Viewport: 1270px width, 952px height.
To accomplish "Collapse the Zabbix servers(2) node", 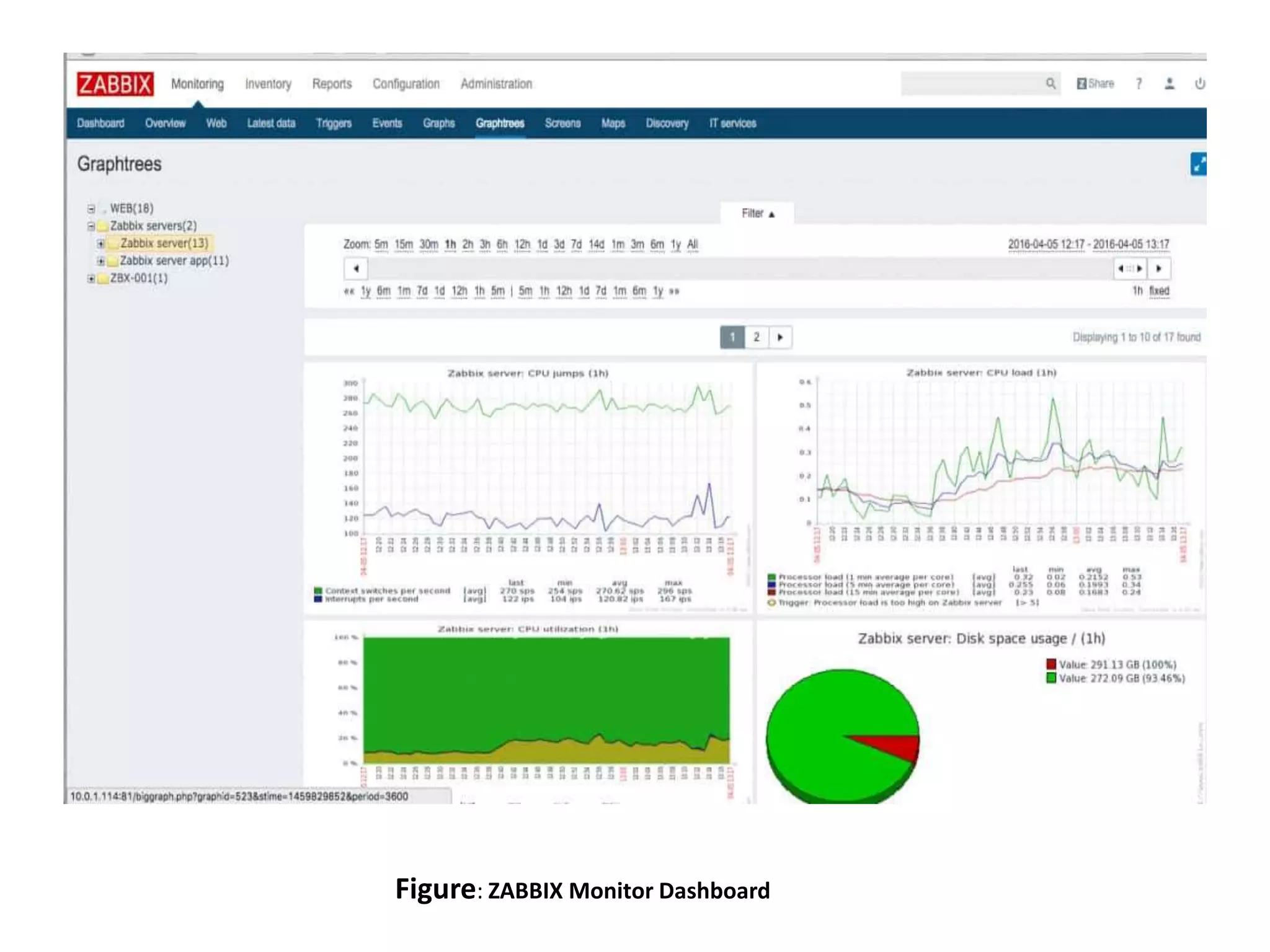I will pos(91,226).
